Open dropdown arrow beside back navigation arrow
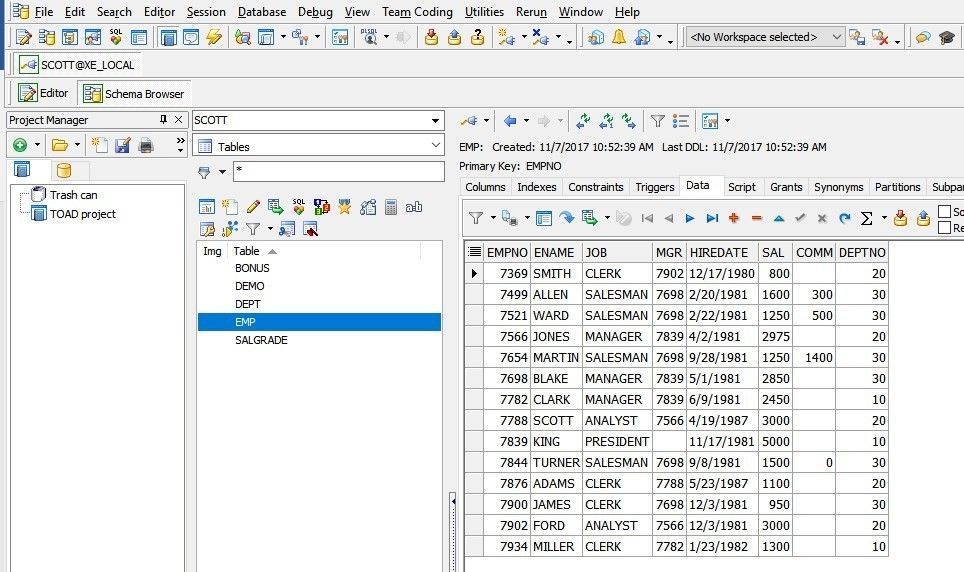The height and width of the screenshot is (572, 964). (x=526, y=121)
